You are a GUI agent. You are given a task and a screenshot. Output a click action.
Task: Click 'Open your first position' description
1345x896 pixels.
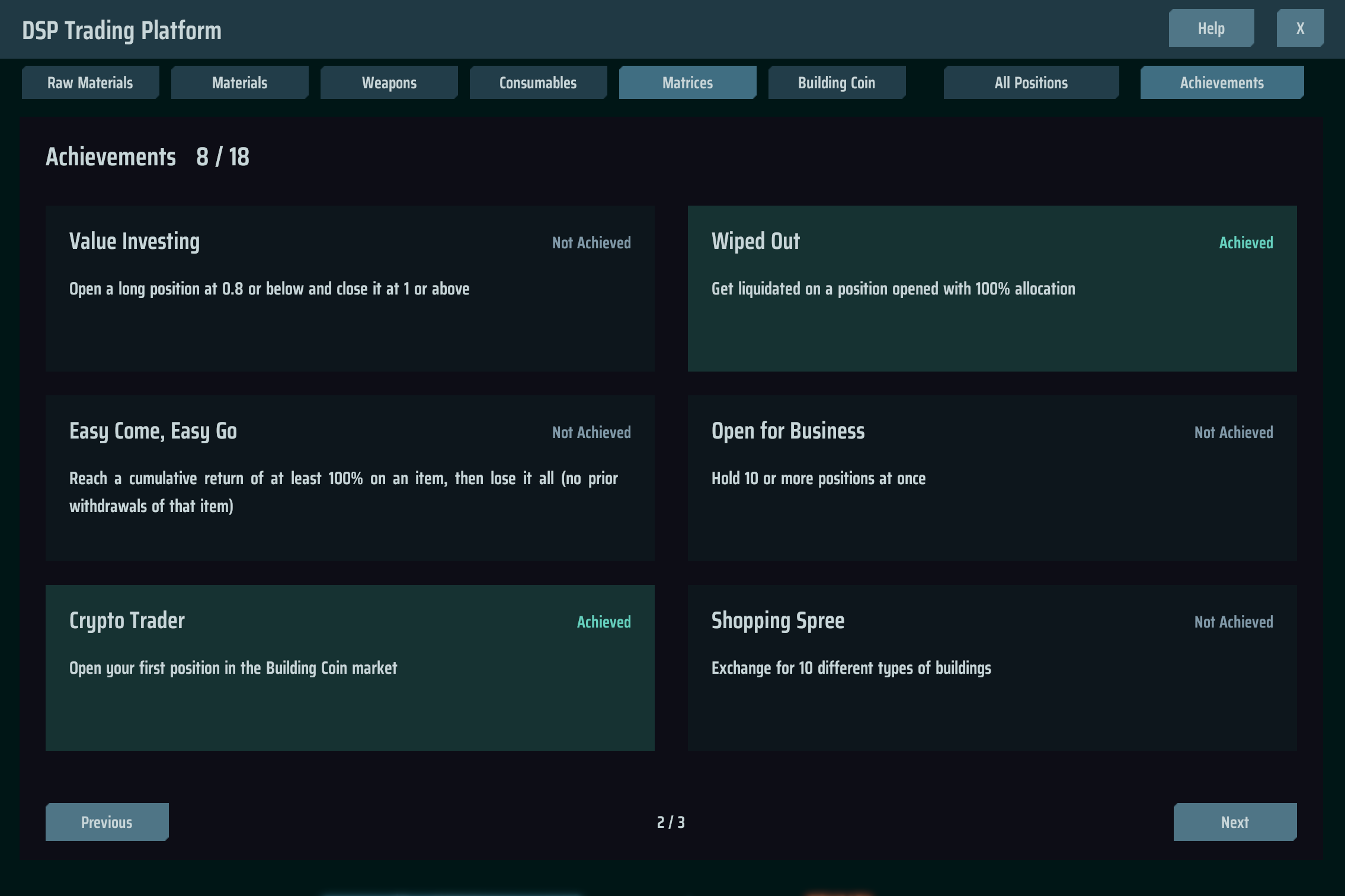[x=233, y=668]
